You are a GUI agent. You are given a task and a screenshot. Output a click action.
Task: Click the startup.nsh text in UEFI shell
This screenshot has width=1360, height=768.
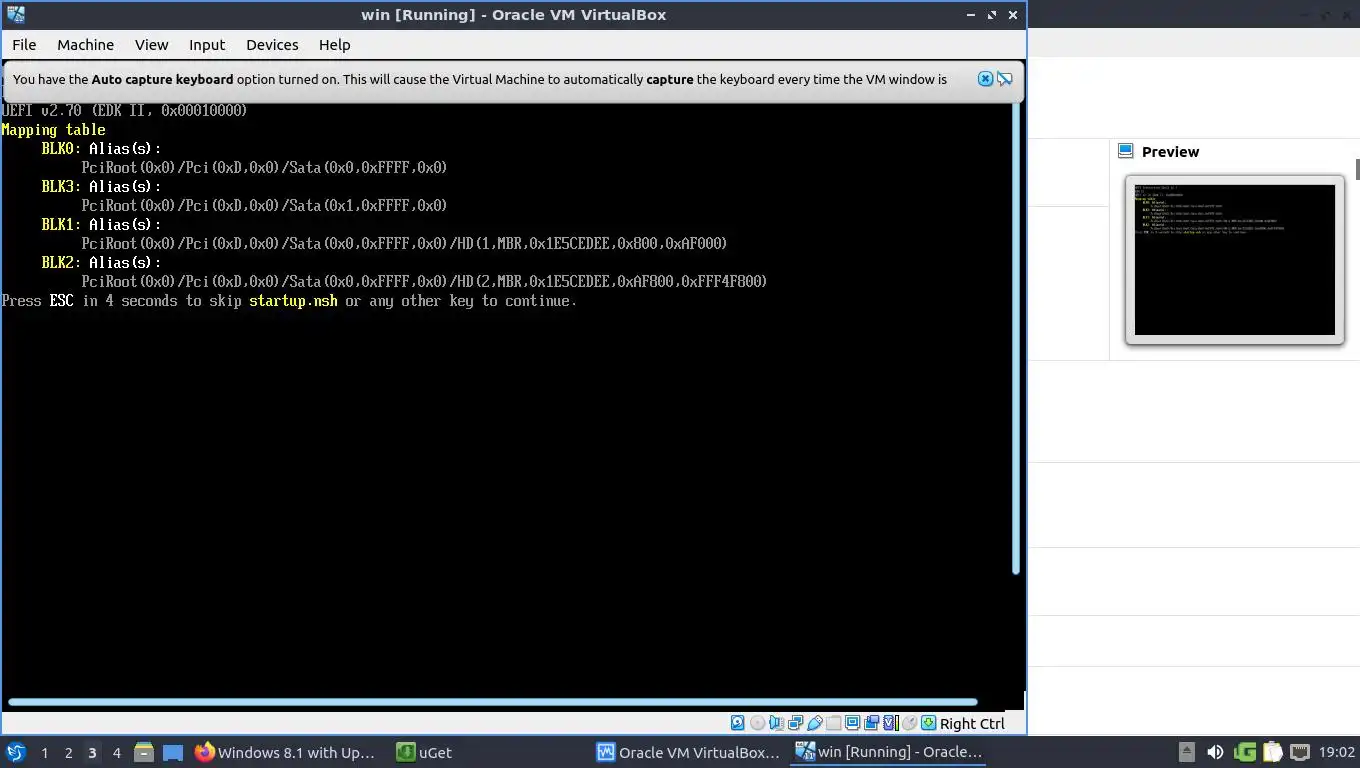point(293,301)
